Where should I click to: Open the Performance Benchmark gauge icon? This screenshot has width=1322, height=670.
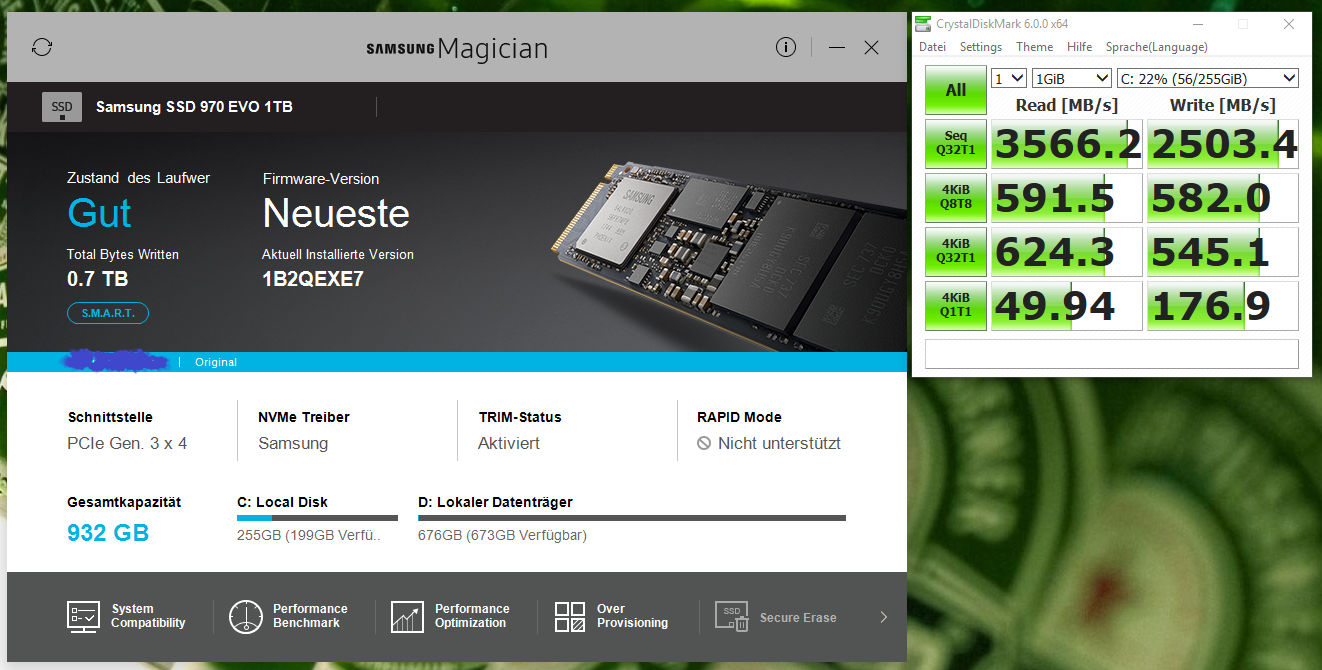click(246, 616)
